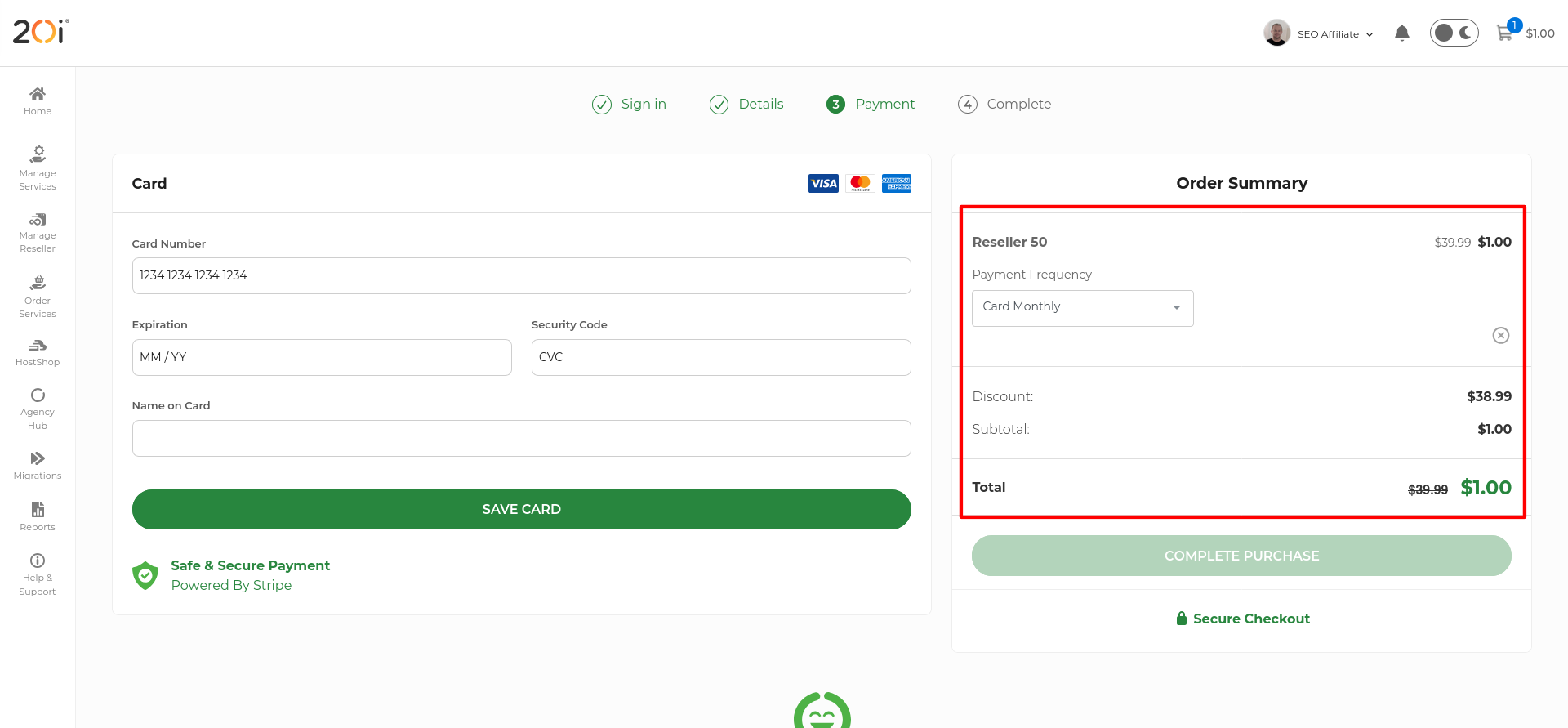Screen dimensions: 1568x728
Task: Toggle dark mode switch
Action: click(x=1454, y=33)
